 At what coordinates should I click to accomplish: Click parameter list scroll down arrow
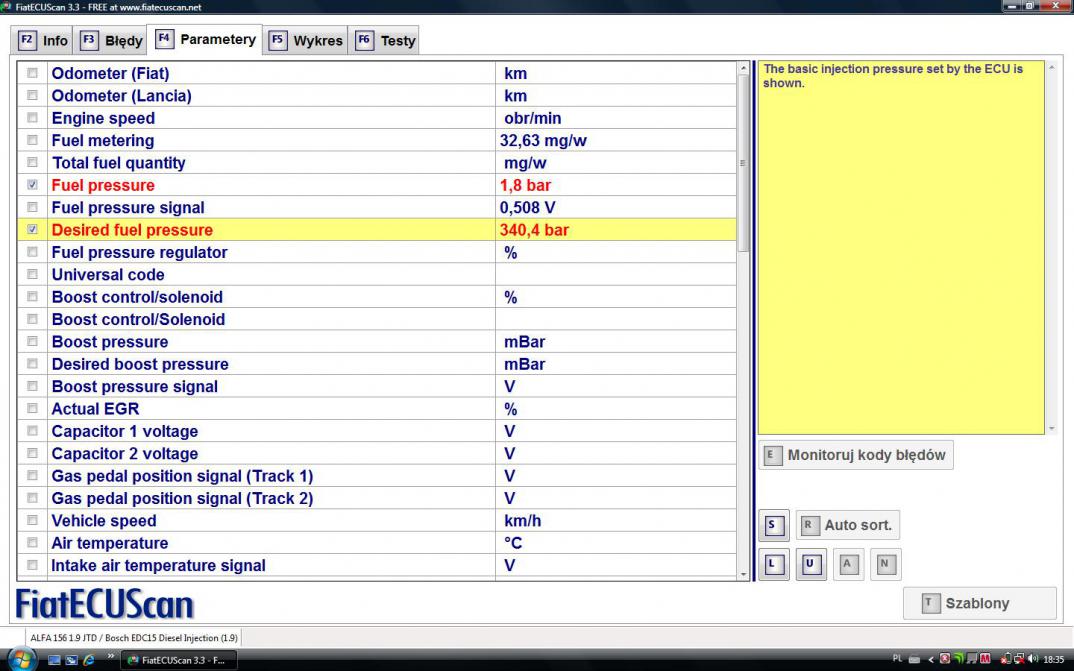pyautogui.click(x=742, y=574)
